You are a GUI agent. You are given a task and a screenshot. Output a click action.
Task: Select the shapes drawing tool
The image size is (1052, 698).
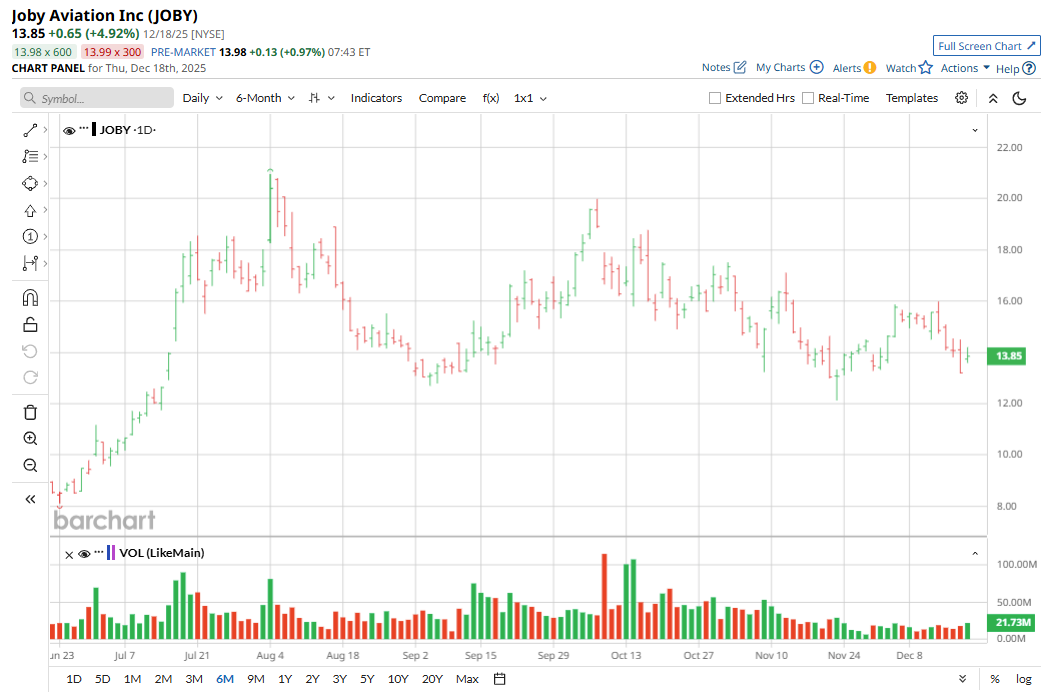pos(30,183)
